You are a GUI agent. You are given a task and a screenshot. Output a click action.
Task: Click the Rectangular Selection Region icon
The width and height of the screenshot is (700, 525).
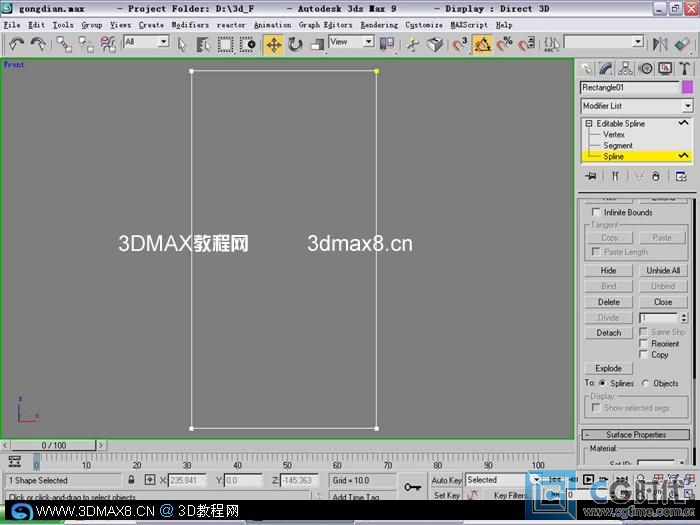point(225,45)
